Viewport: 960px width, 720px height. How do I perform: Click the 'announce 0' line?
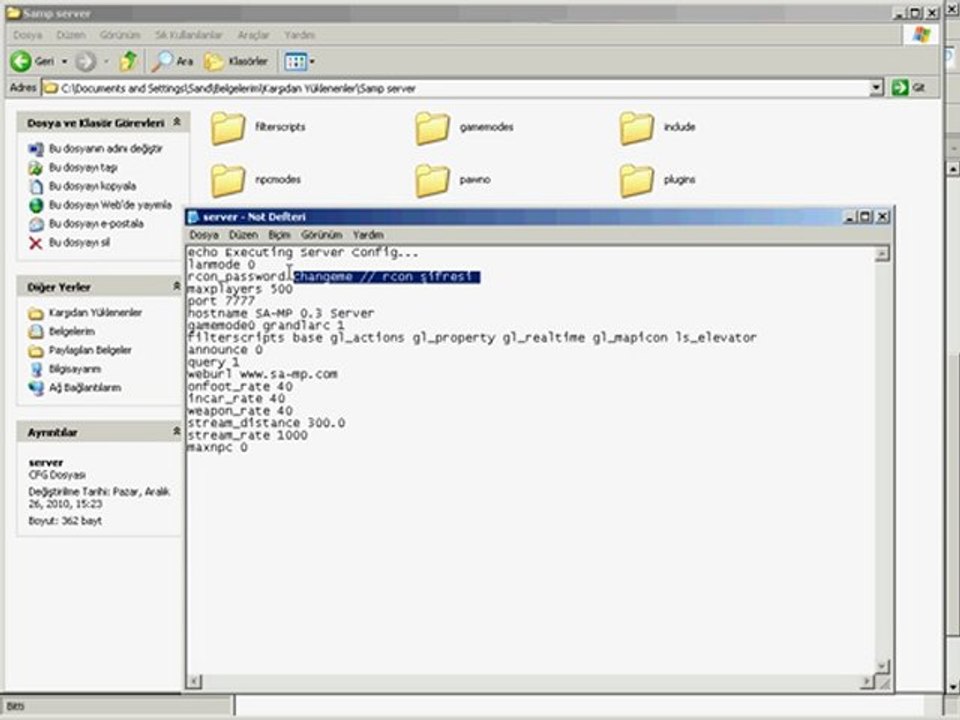(225, 350)
